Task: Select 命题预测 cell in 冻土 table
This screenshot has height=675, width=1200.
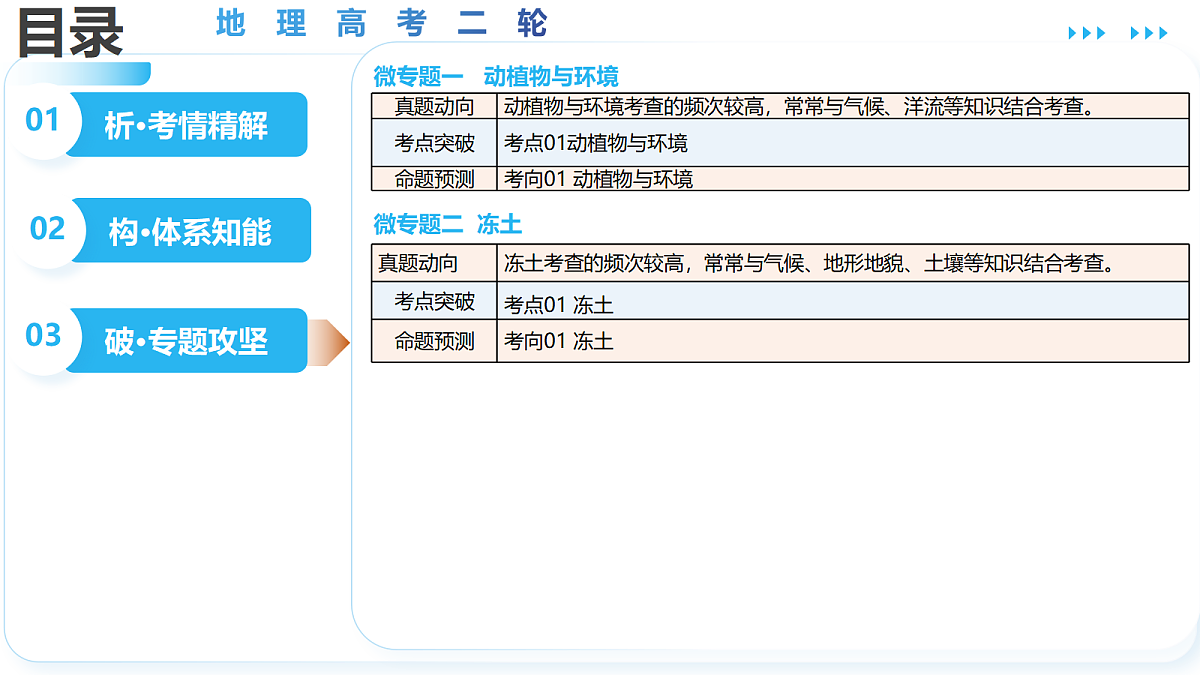Action: pos(434,341)
